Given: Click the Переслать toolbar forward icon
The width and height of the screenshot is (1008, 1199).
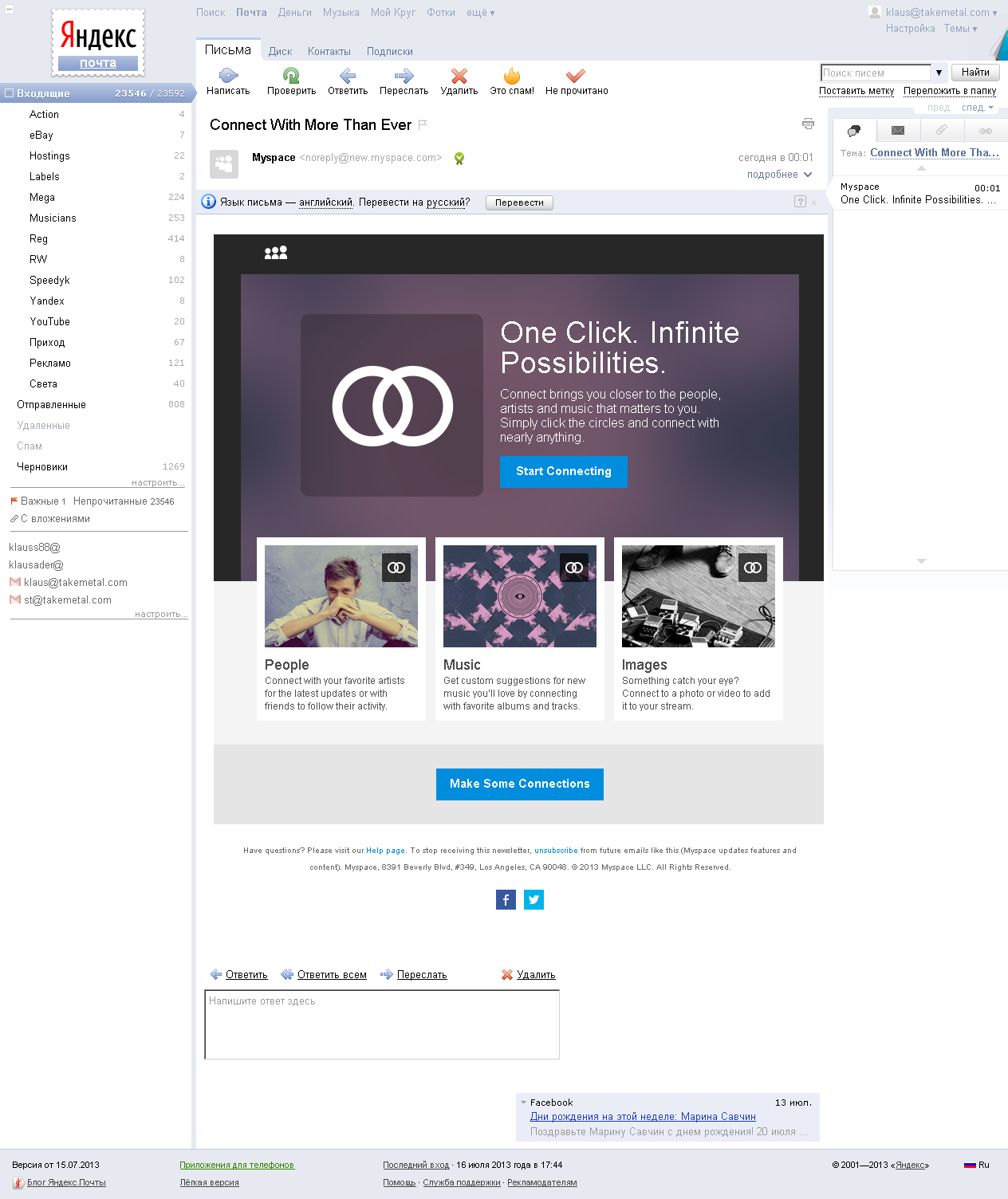Looking at the screenshot, I should [x=404, y=76].
